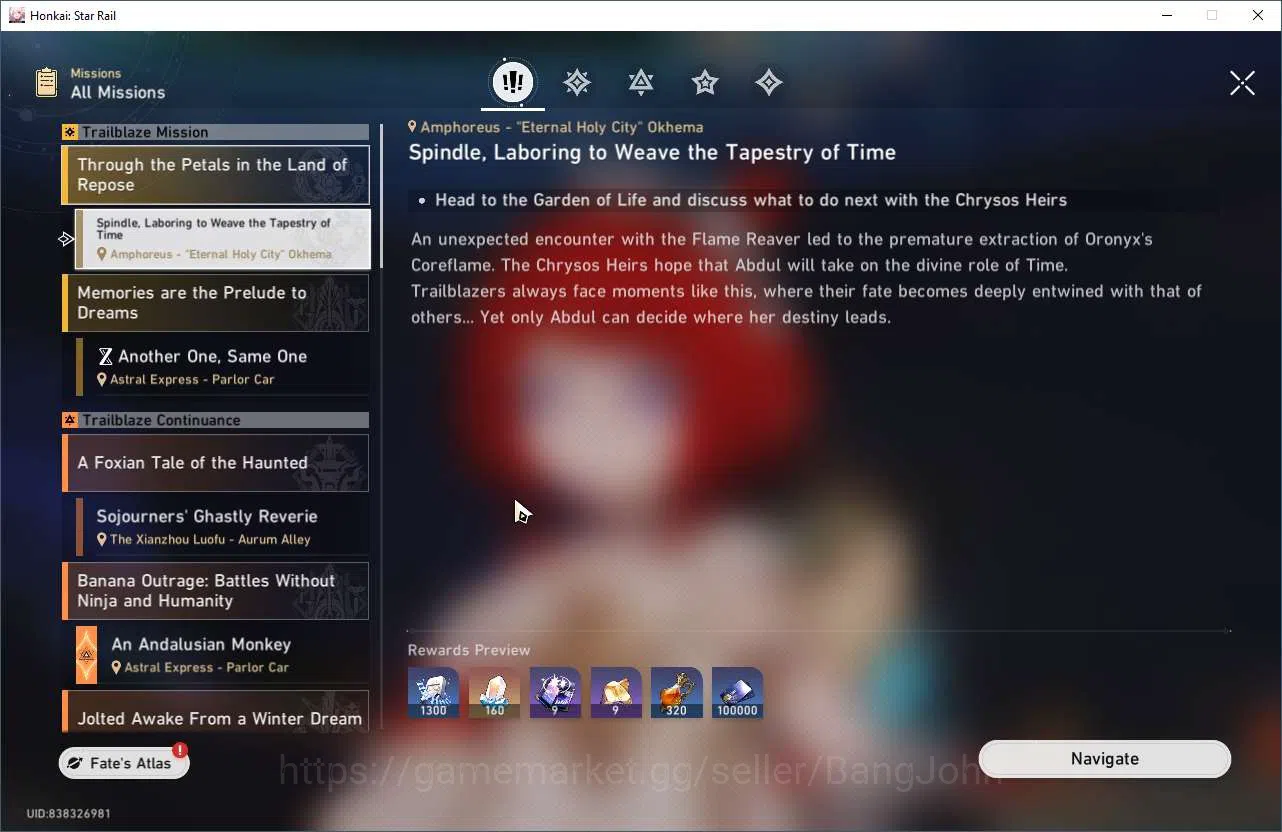Click Astral Express location under Another One, Same One
The height and width of the screenshot is (832, 1282).
click(x=192, y=380)
